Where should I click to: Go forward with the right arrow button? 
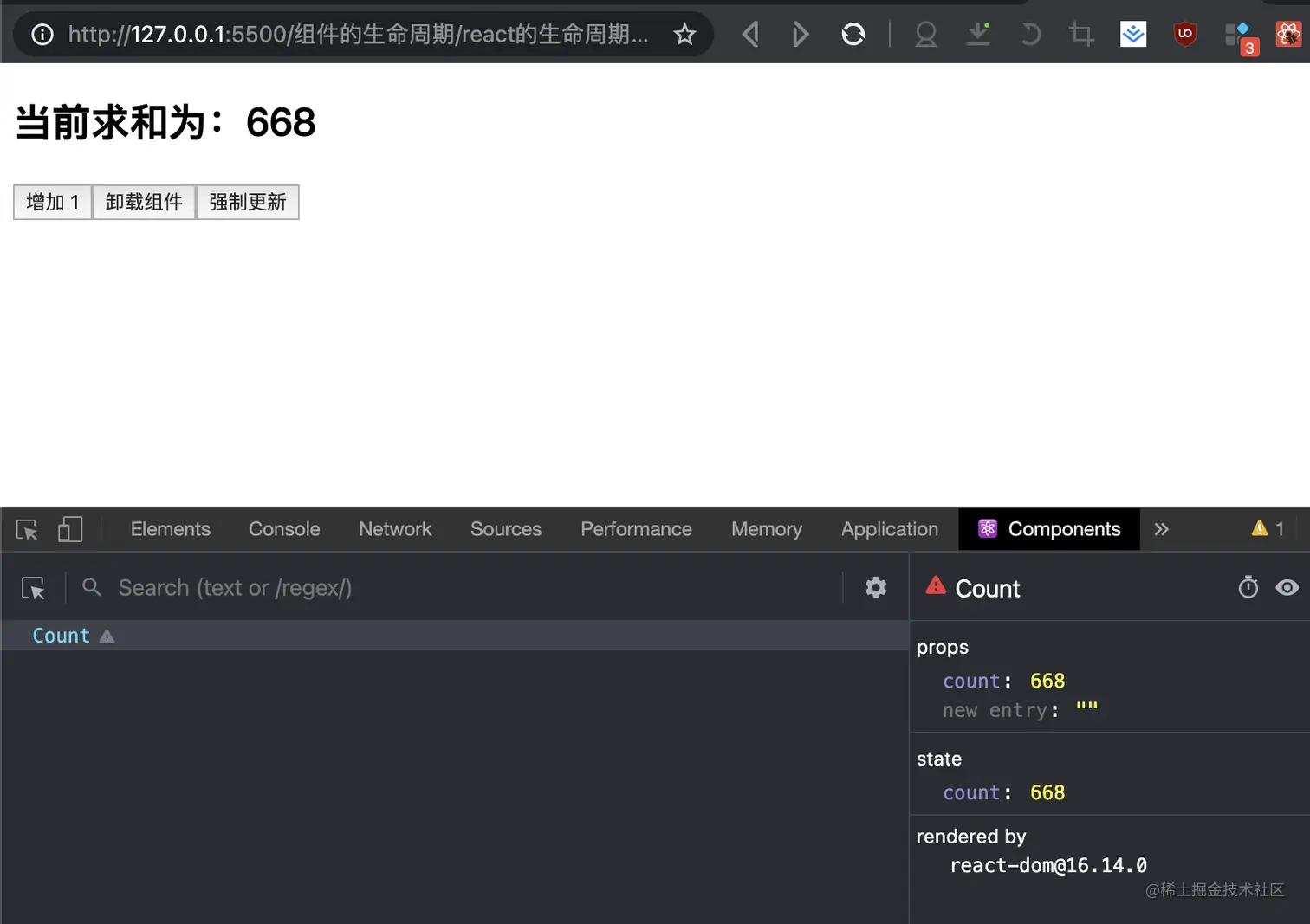tap(801, 34)
